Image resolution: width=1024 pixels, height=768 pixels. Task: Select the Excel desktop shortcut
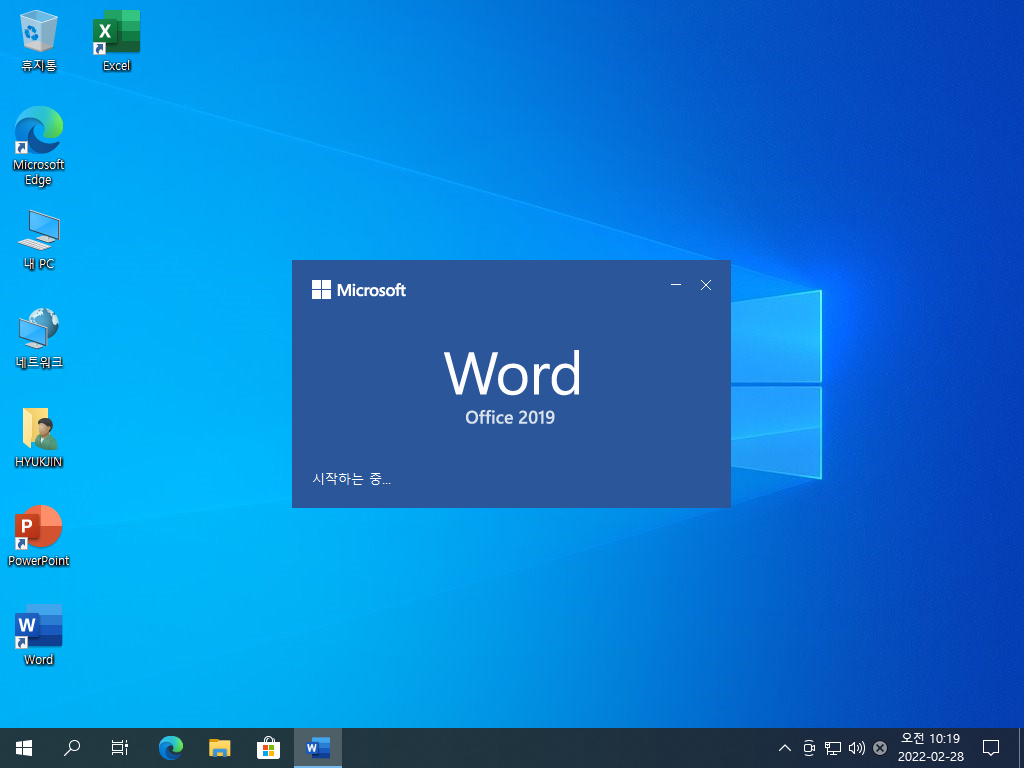pos(116,40)
